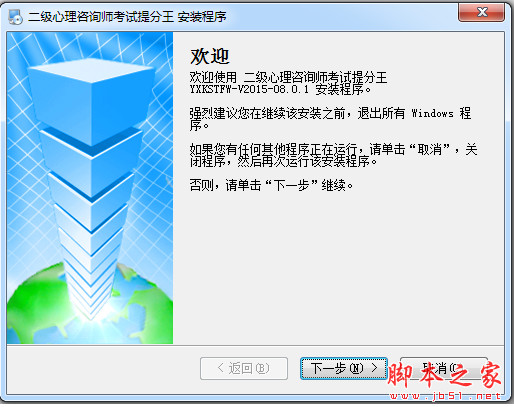
Task: Click the version text YXKSTFW-V2015-08.0.1
Action: 249,89
